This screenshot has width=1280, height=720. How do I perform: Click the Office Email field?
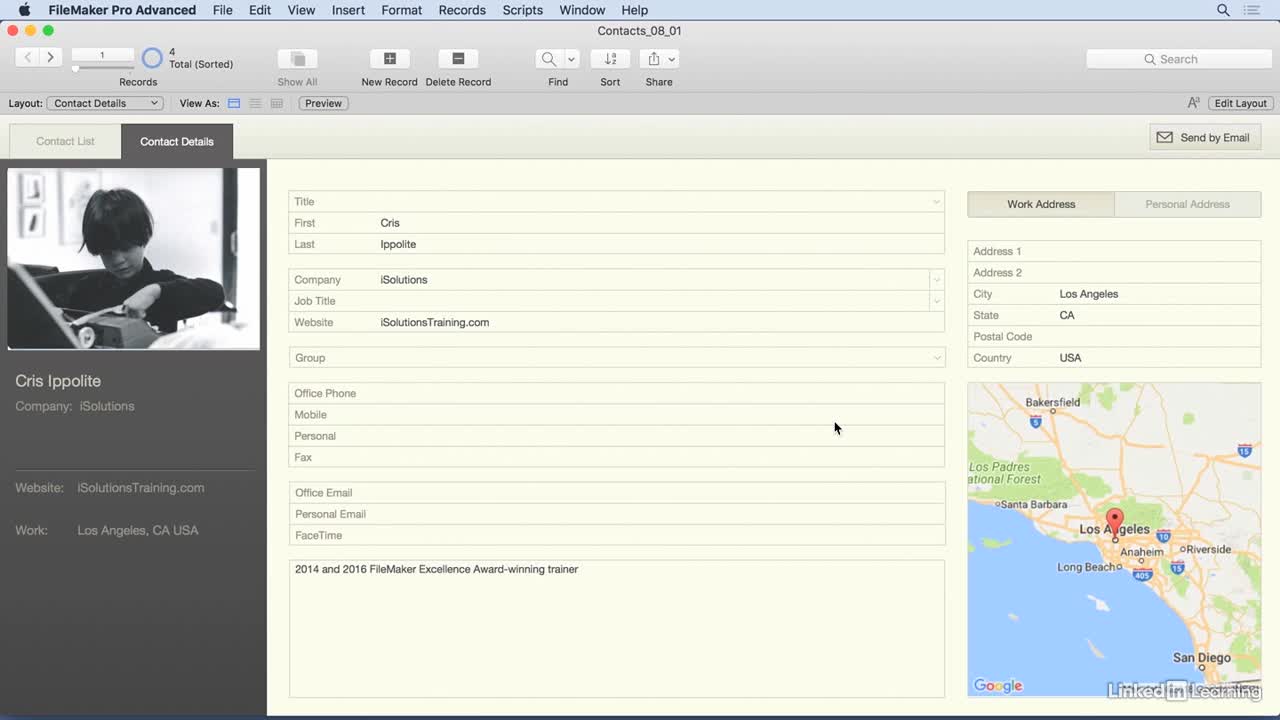click(616, 492)
